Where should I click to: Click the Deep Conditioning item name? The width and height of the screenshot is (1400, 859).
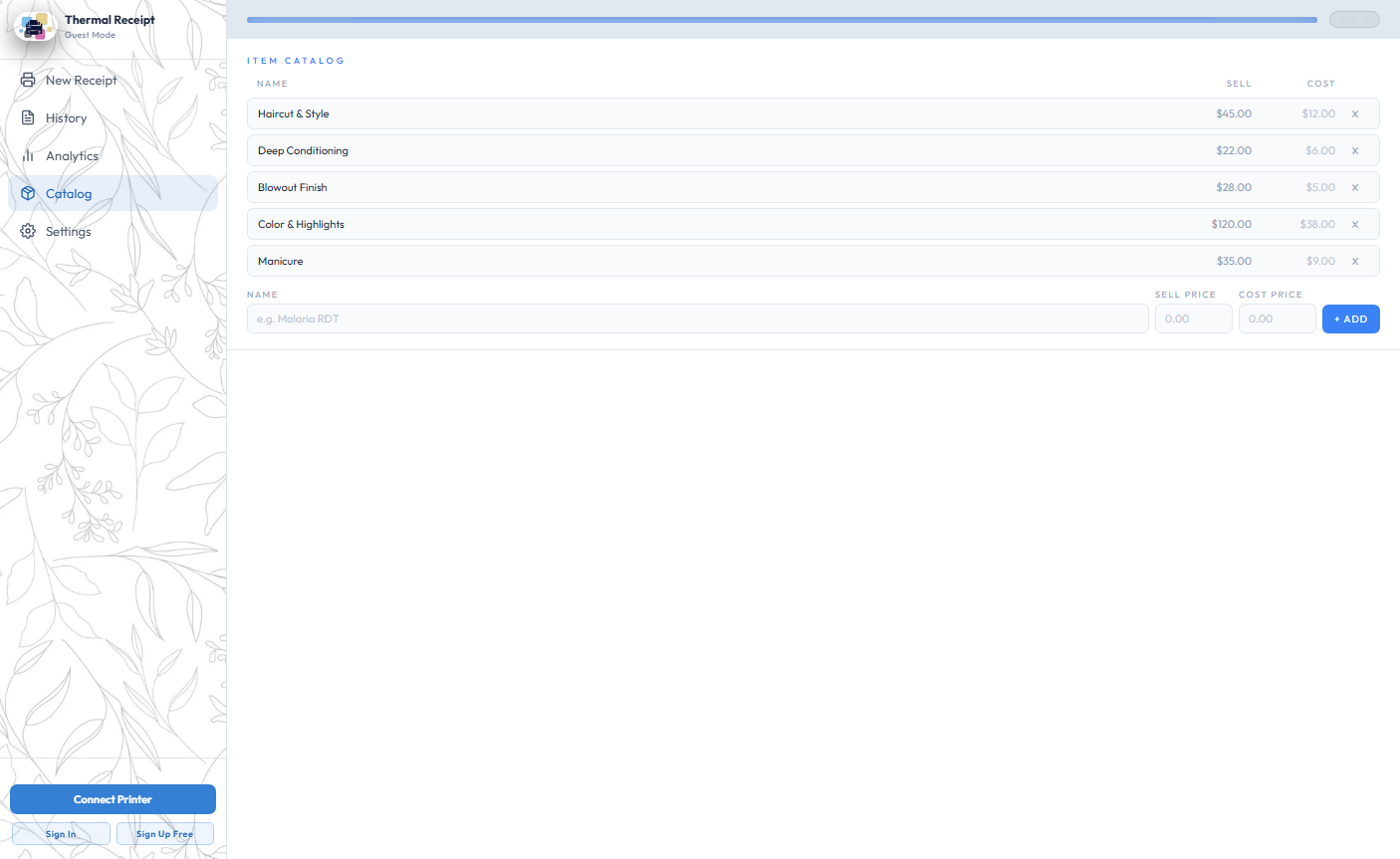(x=303, y=150)
